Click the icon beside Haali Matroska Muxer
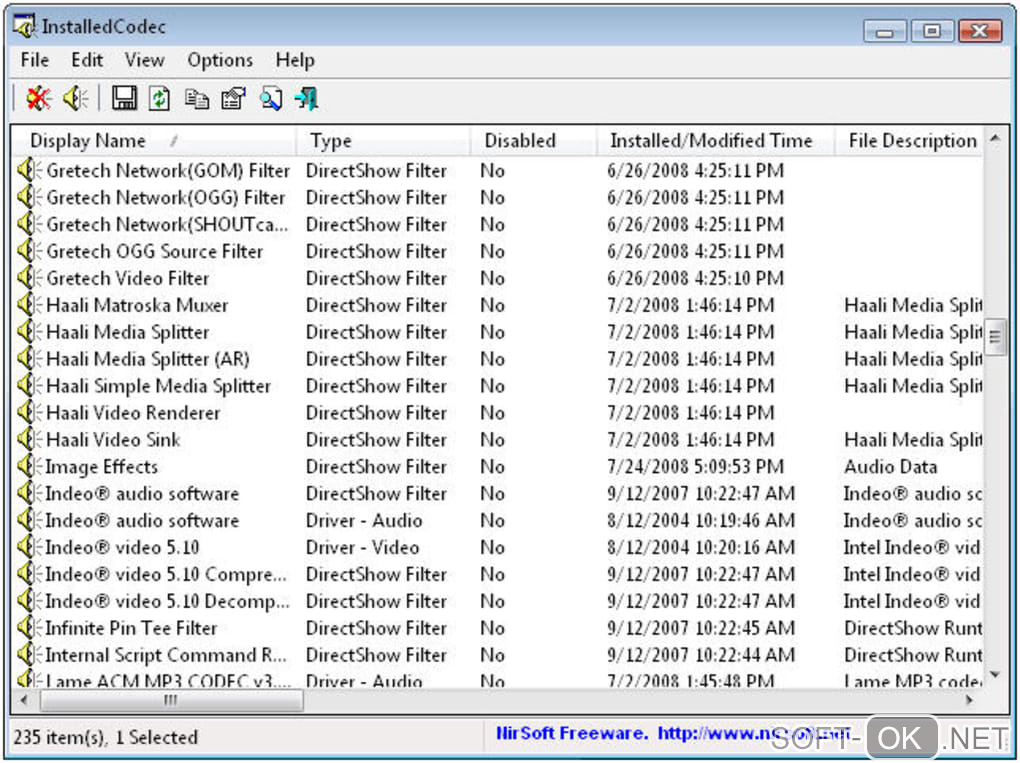The height and width of the screenshot is (763, 1020). coord(29,305)
